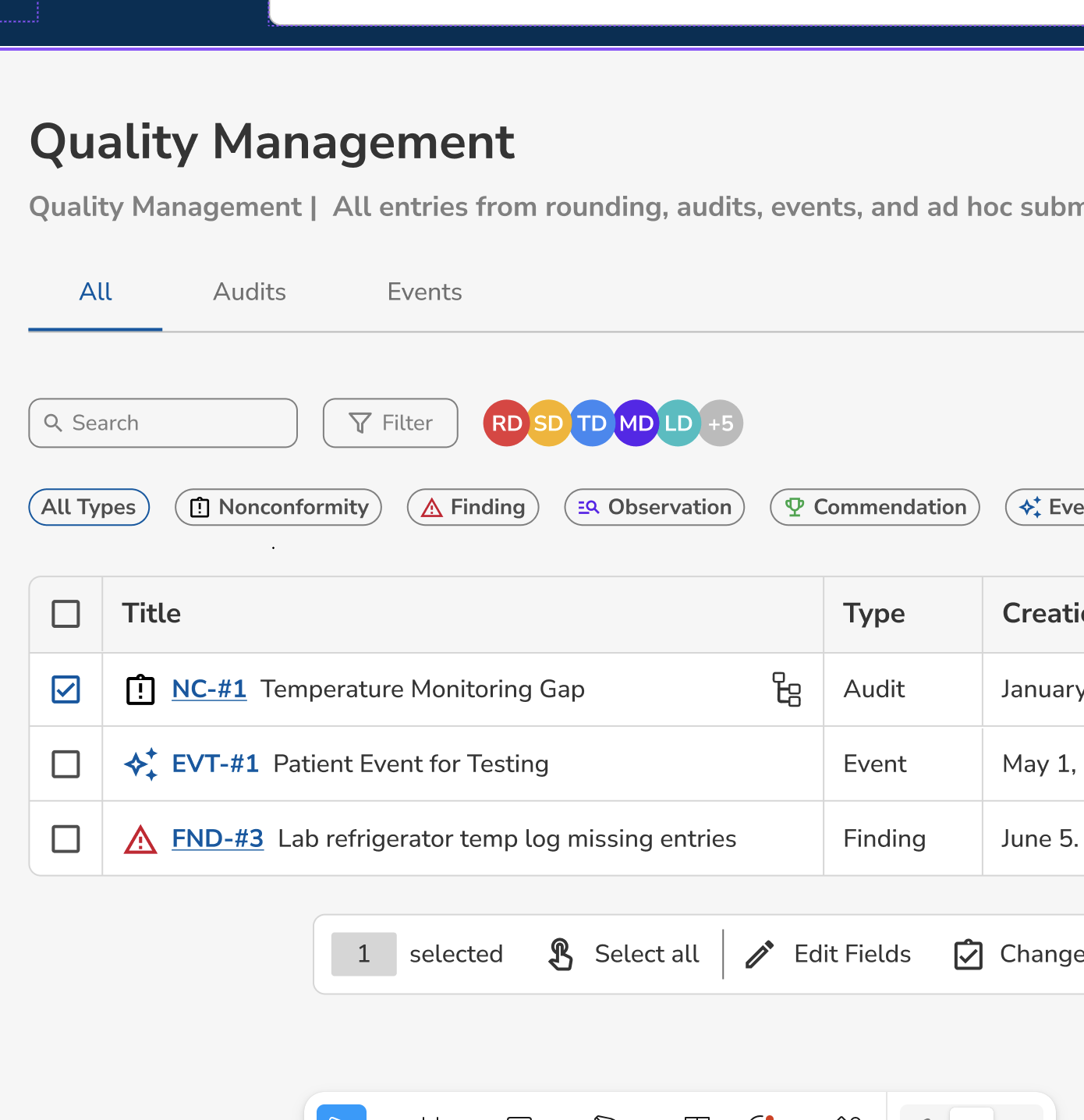Viewport: 1084px width, 1120px height.
Task: Click the MD user avatar
Action: tap(636, 424)
